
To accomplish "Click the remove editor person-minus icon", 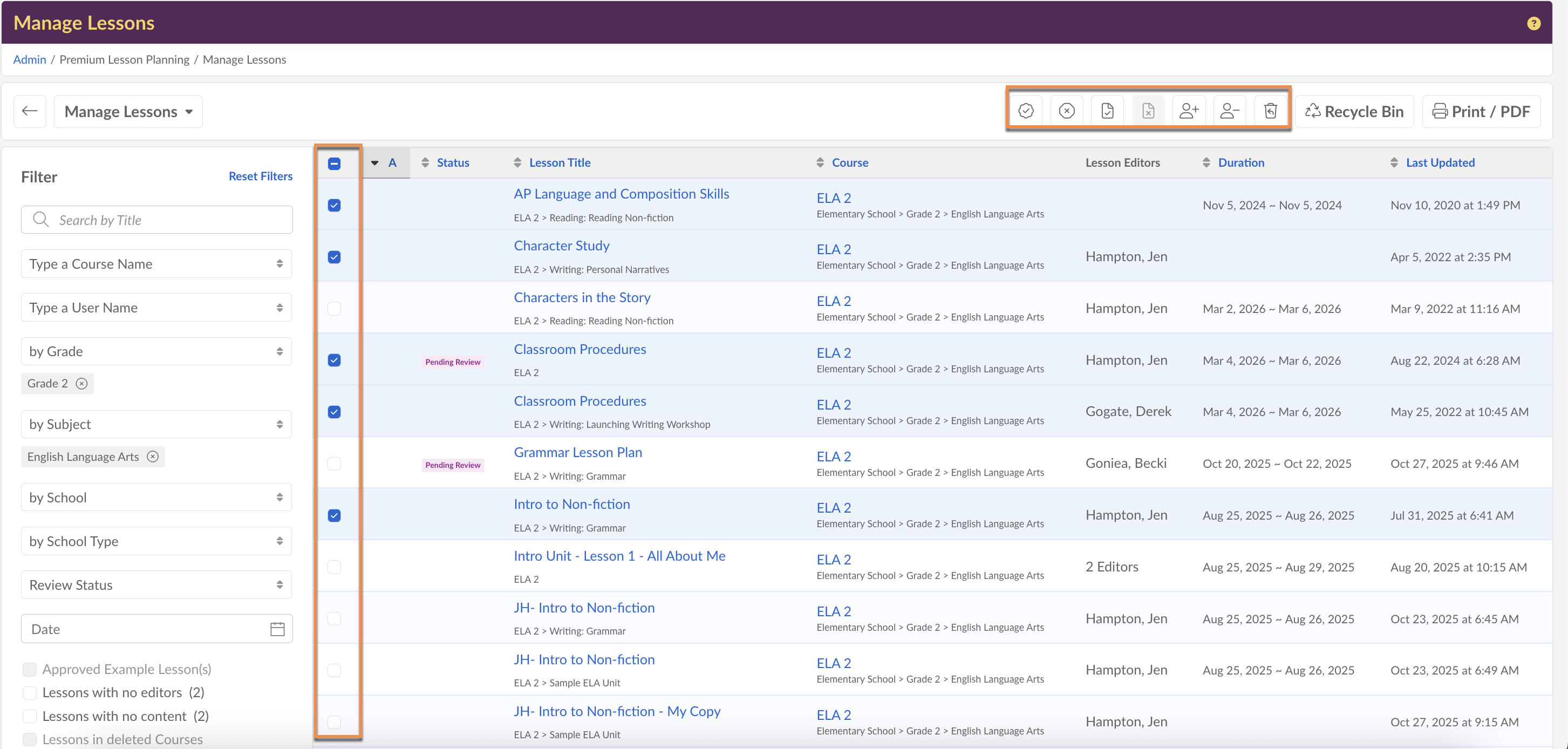I will [x=1229, y=111].
